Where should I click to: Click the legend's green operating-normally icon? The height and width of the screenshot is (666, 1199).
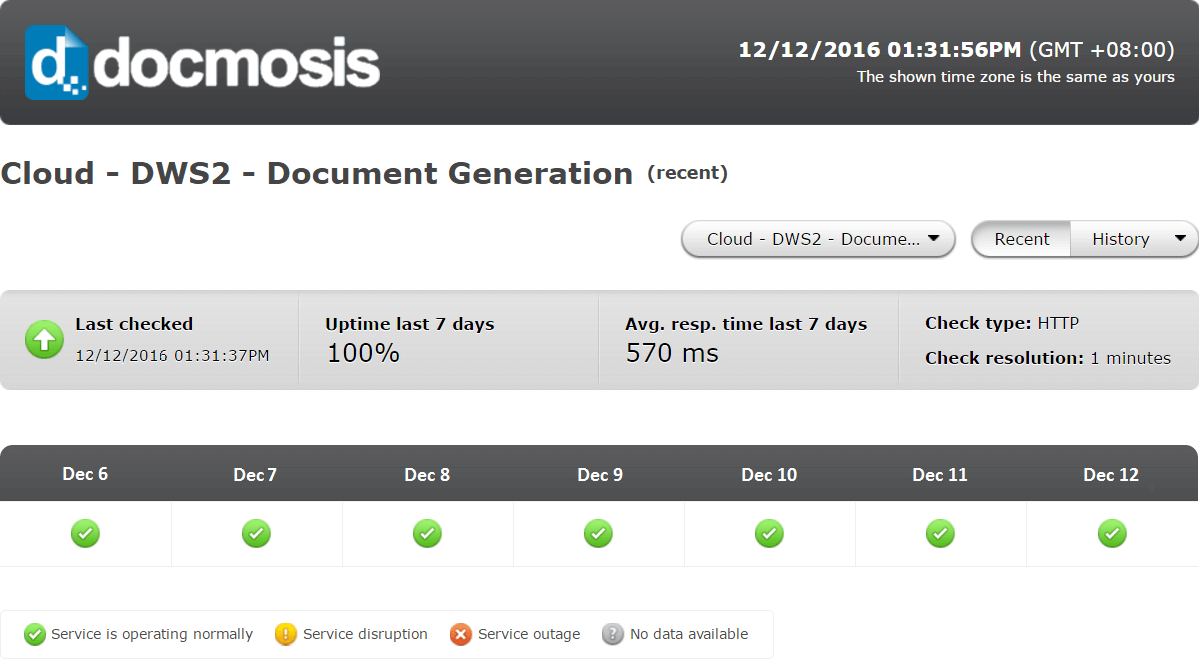34,634
